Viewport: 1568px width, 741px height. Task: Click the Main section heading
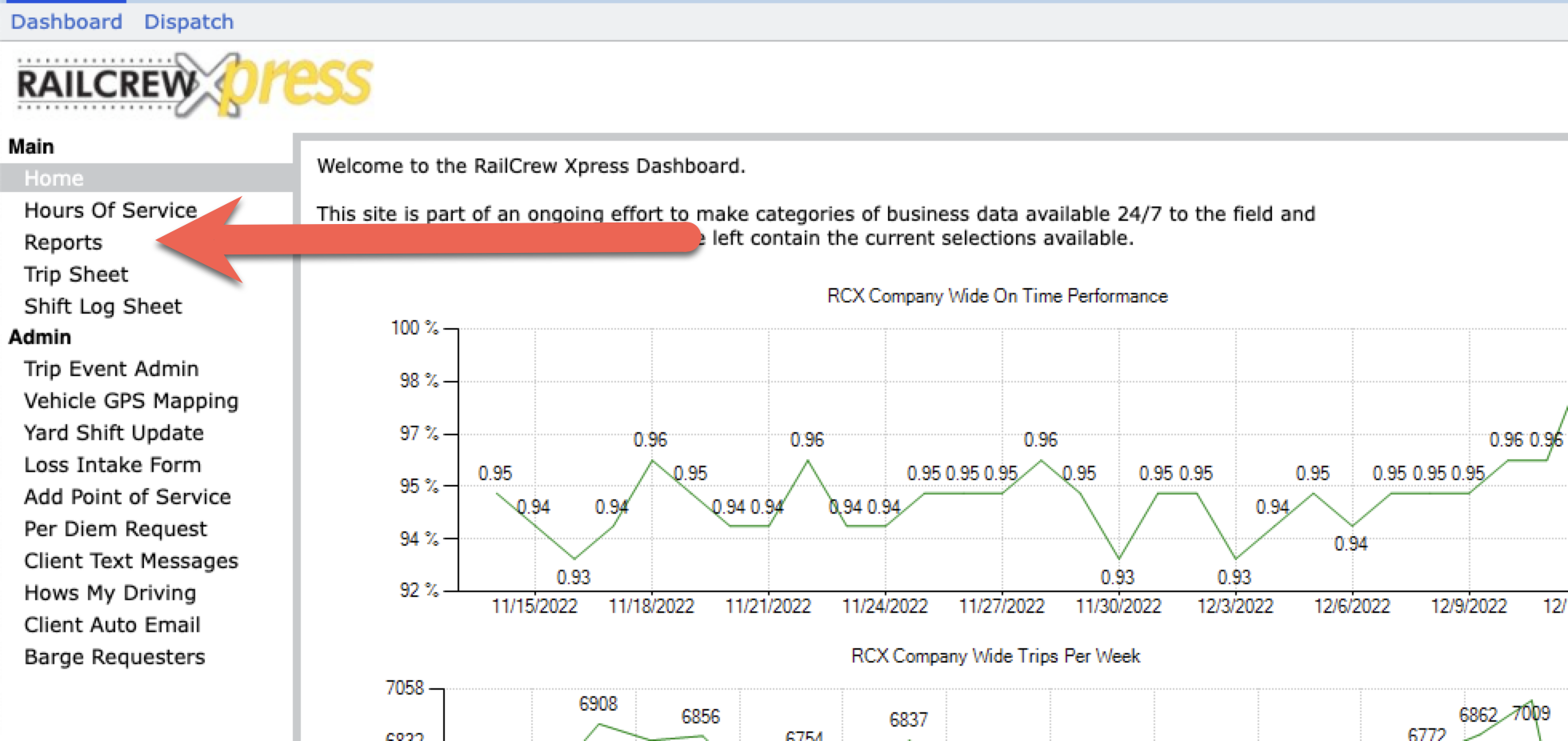[31, 146]
